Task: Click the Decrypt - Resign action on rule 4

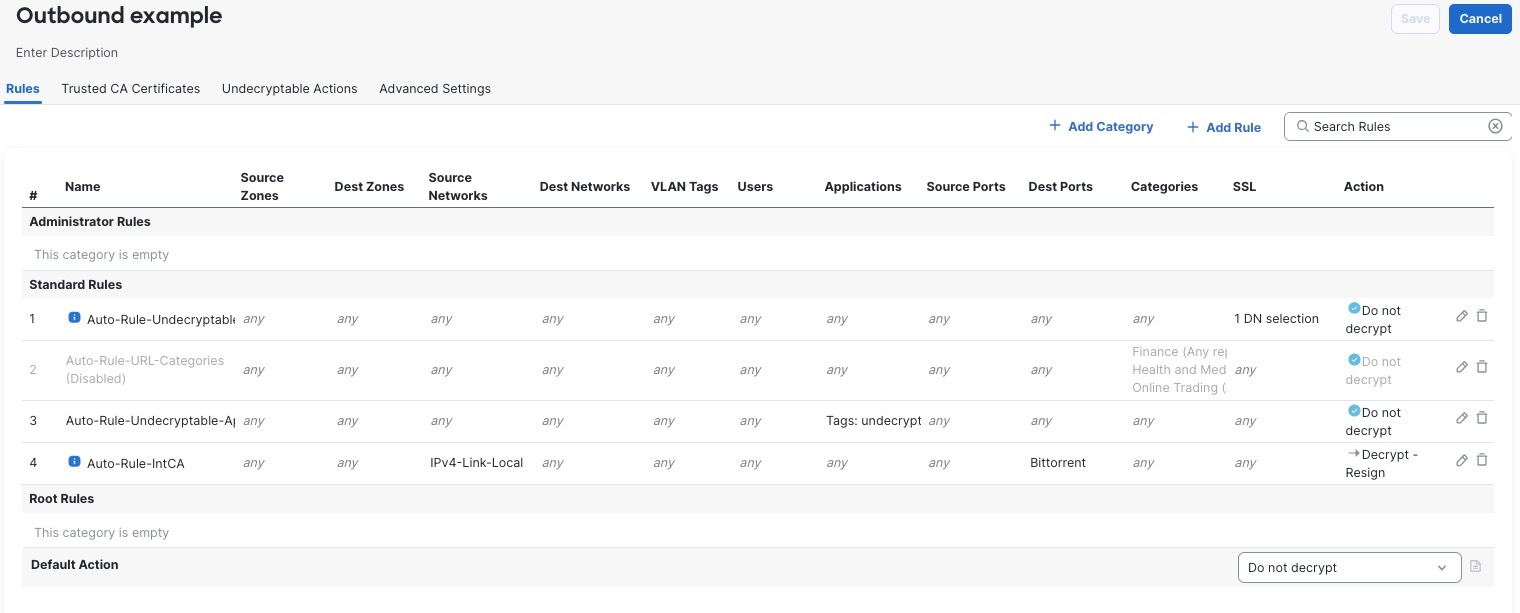Action: pos(1383,463)
